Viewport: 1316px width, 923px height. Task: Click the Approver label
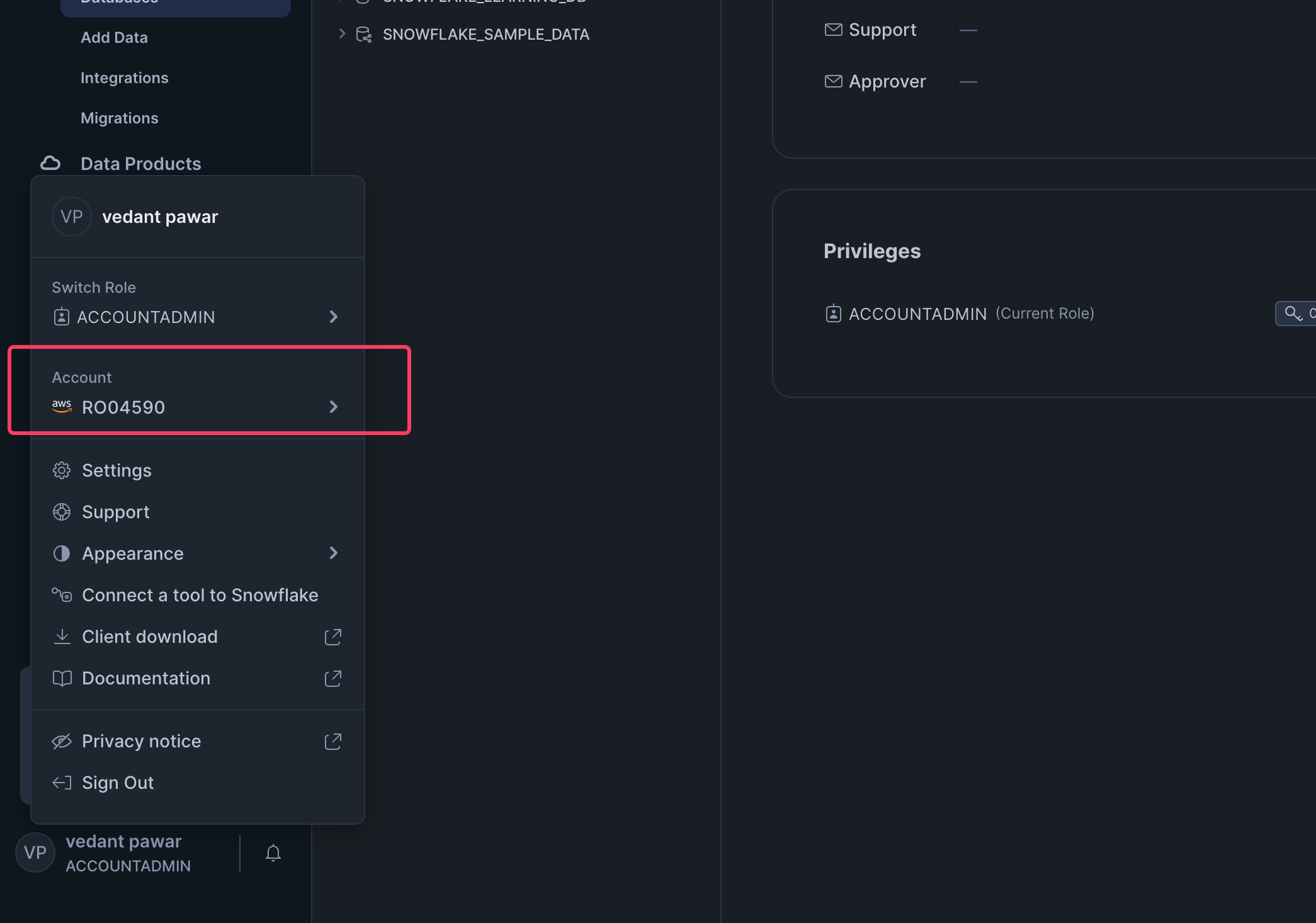coord(887,82)
